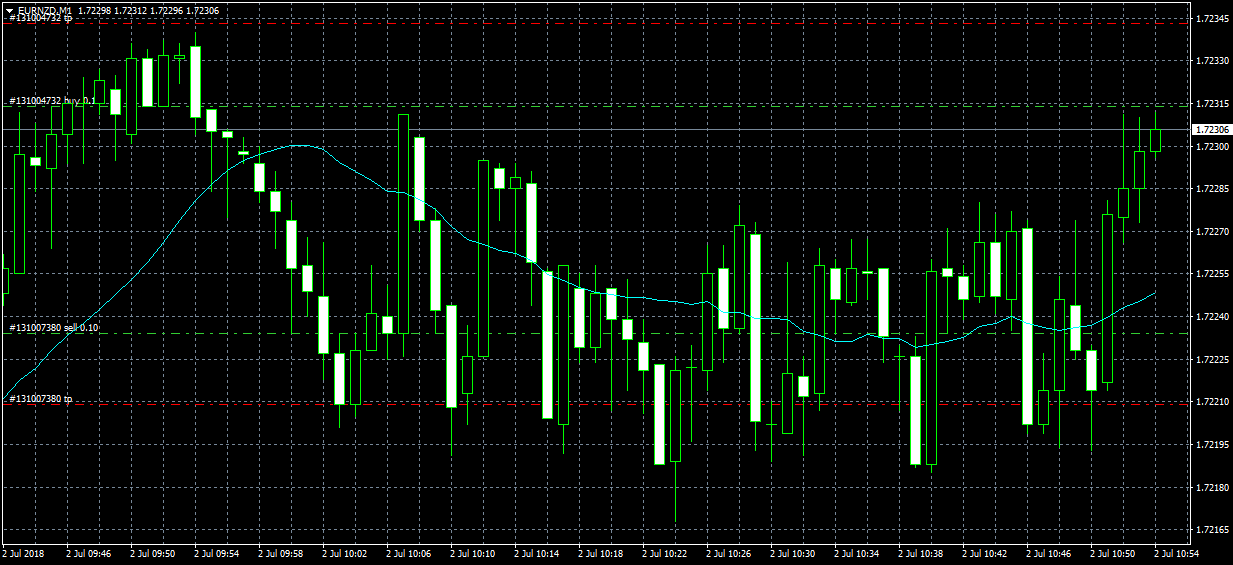
Task: Select the 2 Jul 09:46 time label
Action: pos(89,553)
